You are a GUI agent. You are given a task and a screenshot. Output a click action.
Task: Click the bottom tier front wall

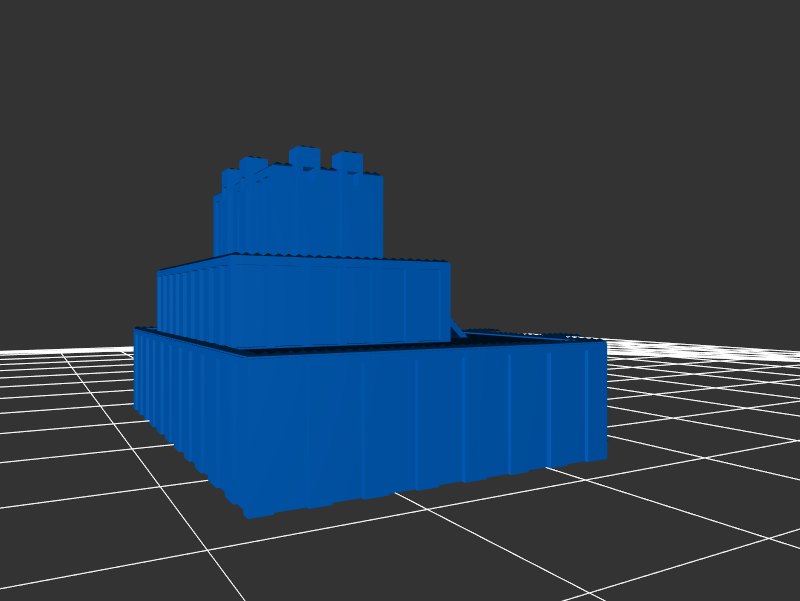[420, 420]
